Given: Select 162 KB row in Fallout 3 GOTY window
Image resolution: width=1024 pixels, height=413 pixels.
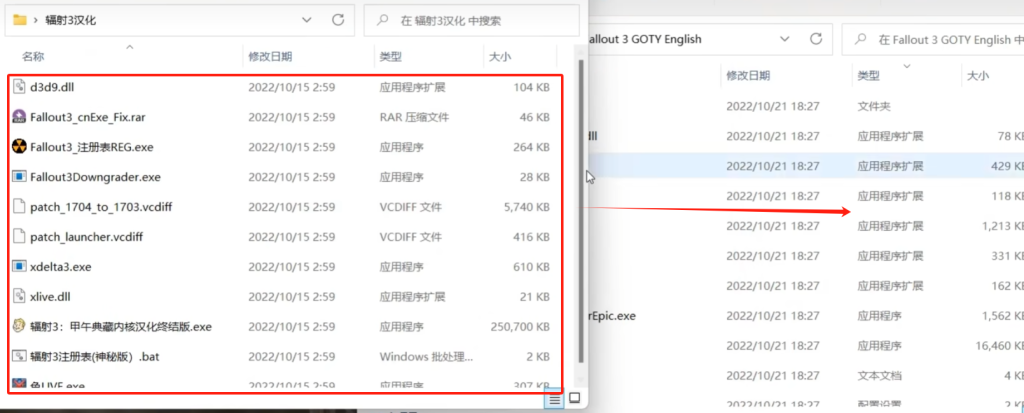Looking at the screenshot, I should click(x=806, y=286).
